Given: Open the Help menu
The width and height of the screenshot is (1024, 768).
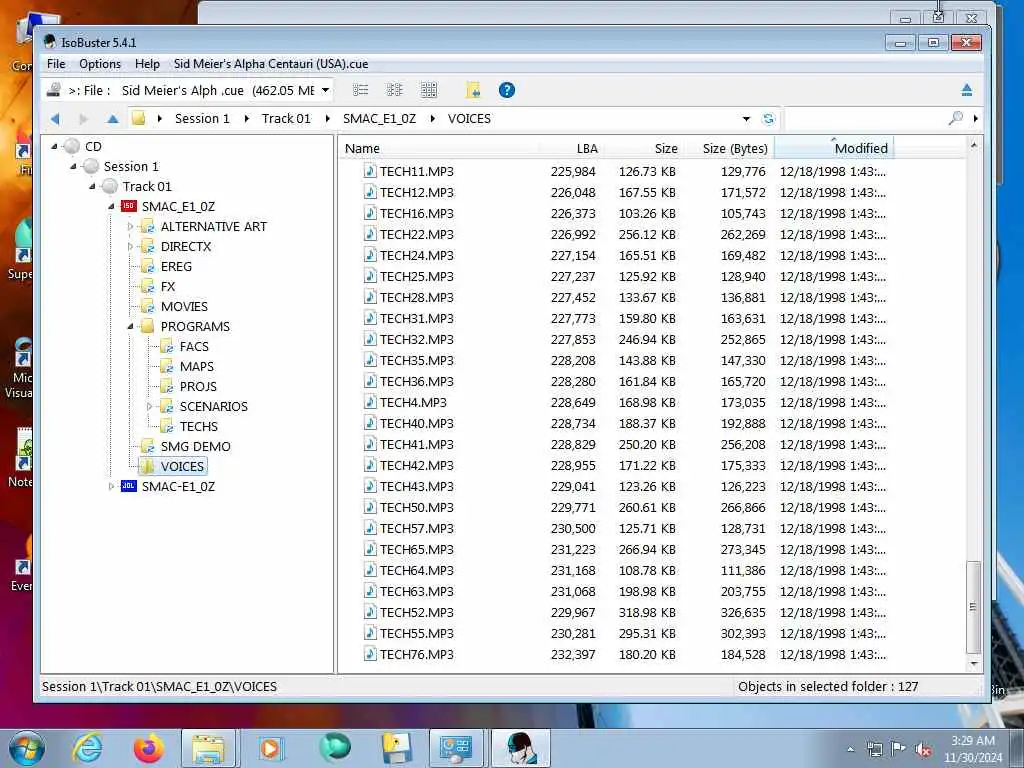Looking at the screenshot, I should point(147,64).
